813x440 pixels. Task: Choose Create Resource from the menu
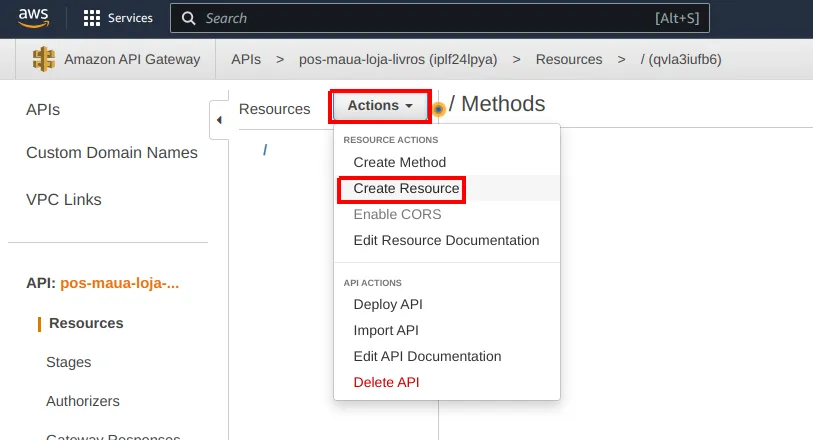(x=446, y=188)
